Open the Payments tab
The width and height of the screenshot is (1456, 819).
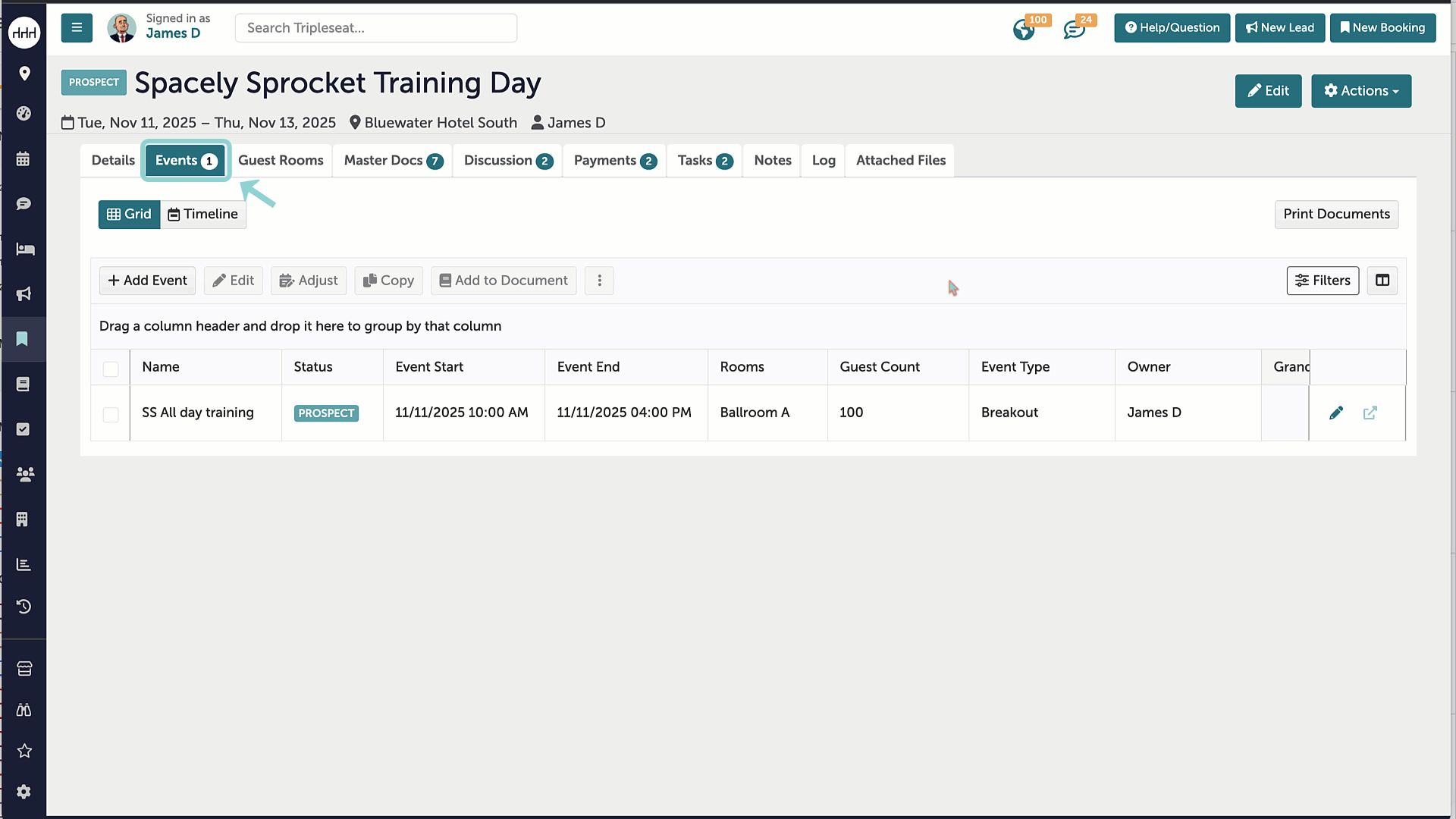click(615, 161)
